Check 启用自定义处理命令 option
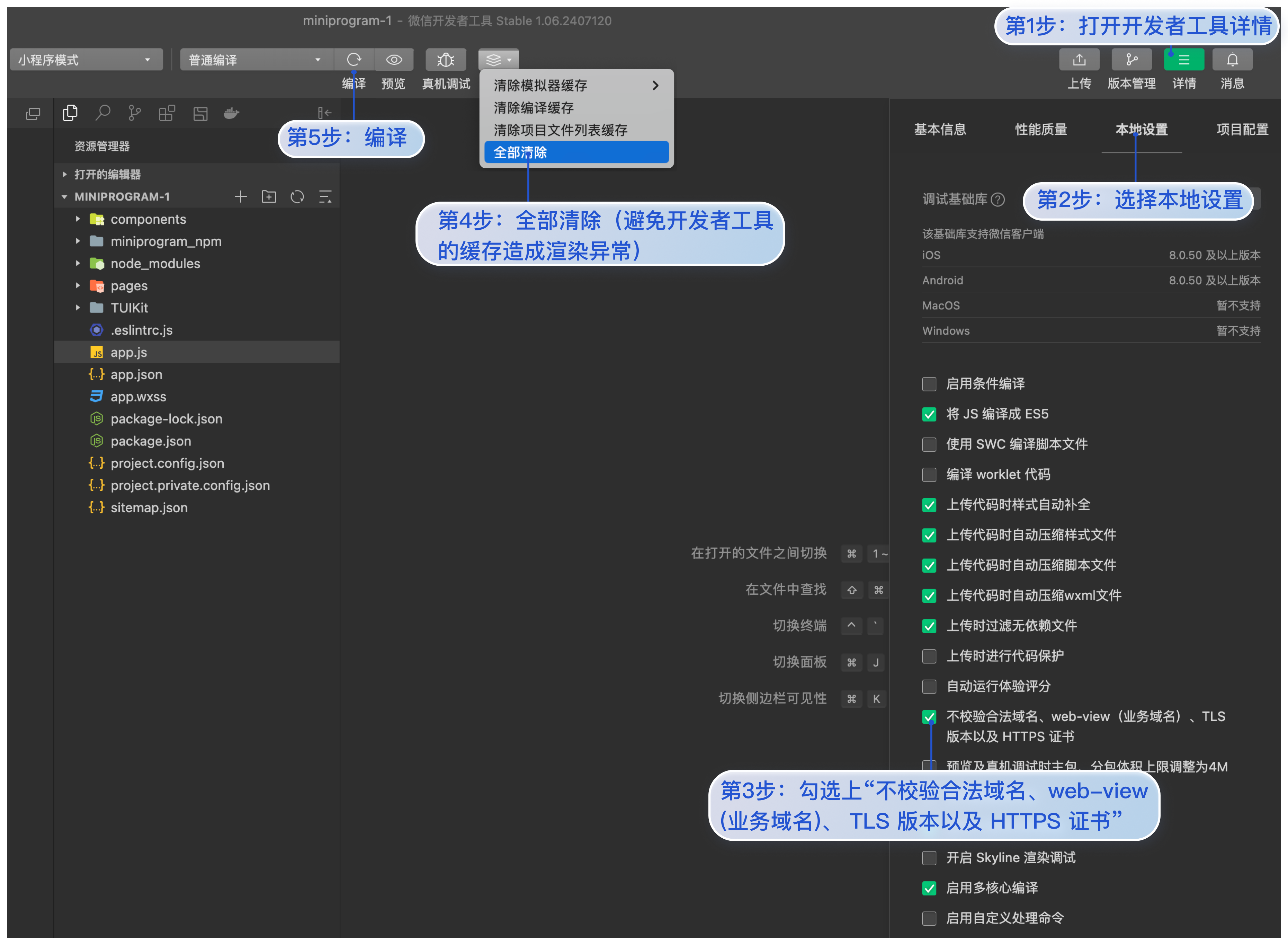This screenshot has width=1288, height=945. 928,919
